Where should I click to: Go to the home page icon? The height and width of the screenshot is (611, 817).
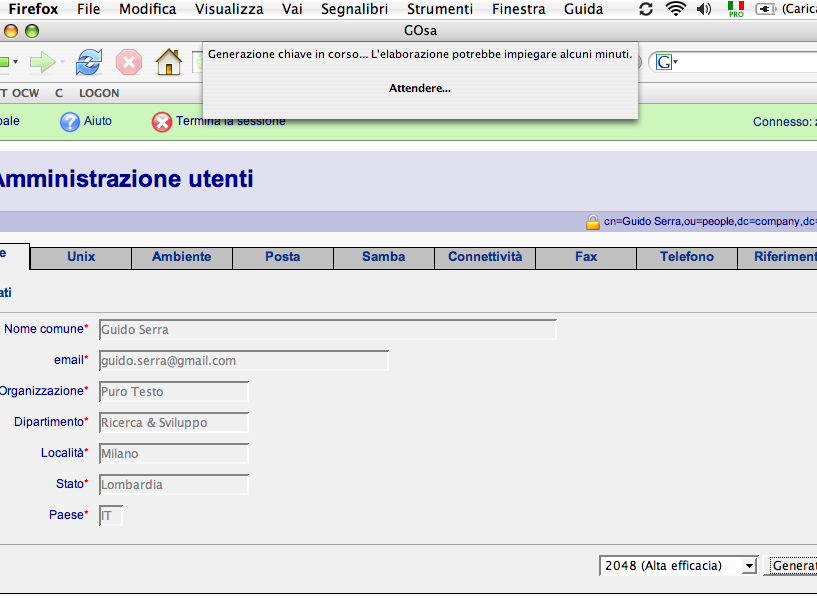tap(168, 63)
